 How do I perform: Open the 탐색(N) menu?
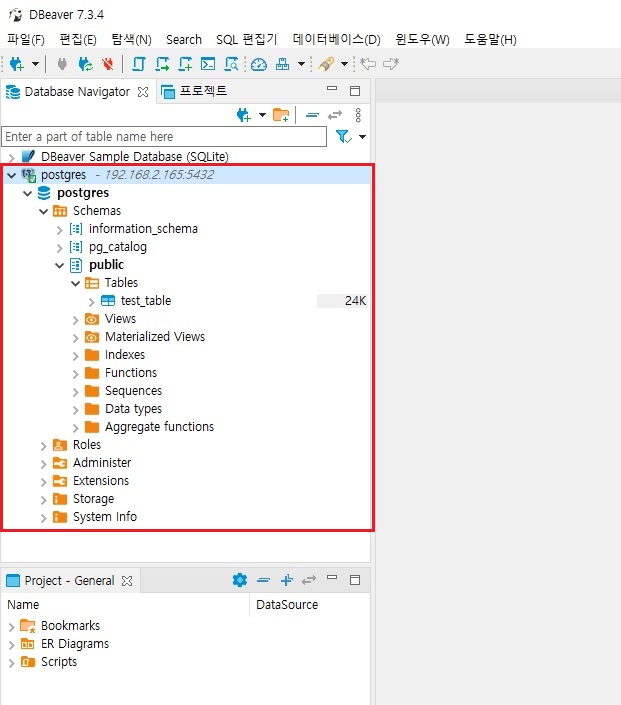[x=131, y=40]
